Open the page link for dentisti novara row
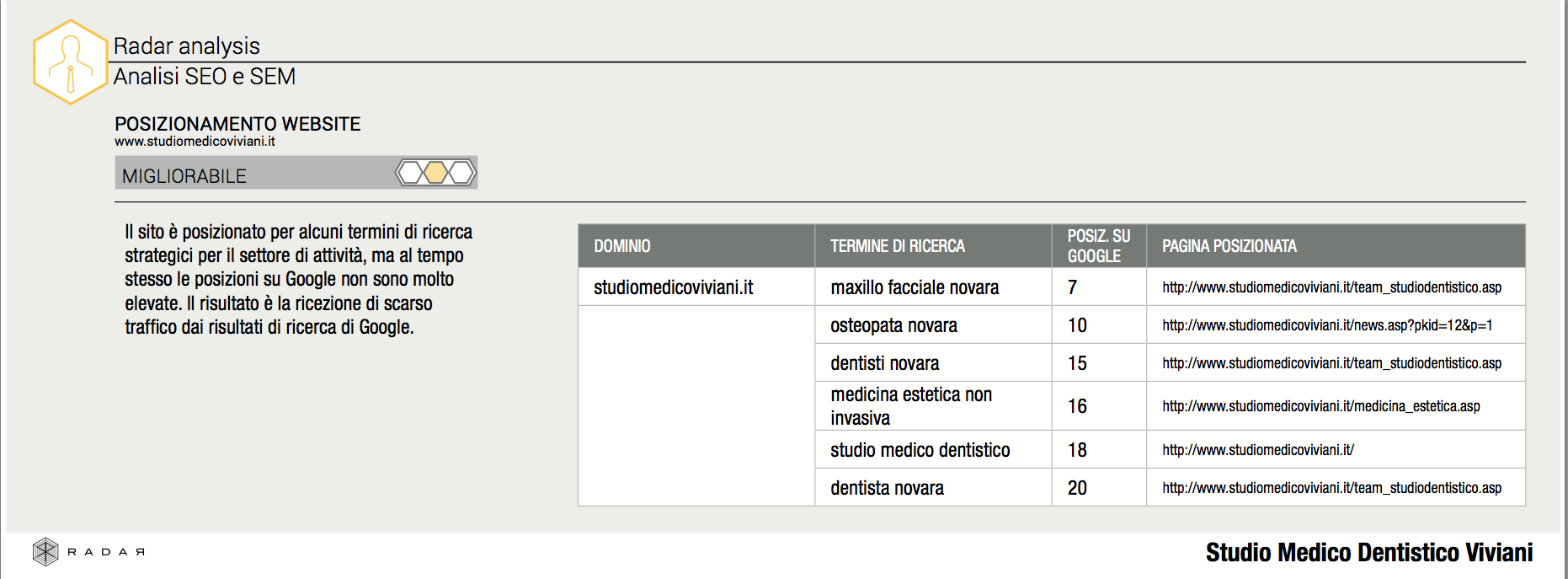This screenshot has height=579, width=1568. click(1331, 363)
